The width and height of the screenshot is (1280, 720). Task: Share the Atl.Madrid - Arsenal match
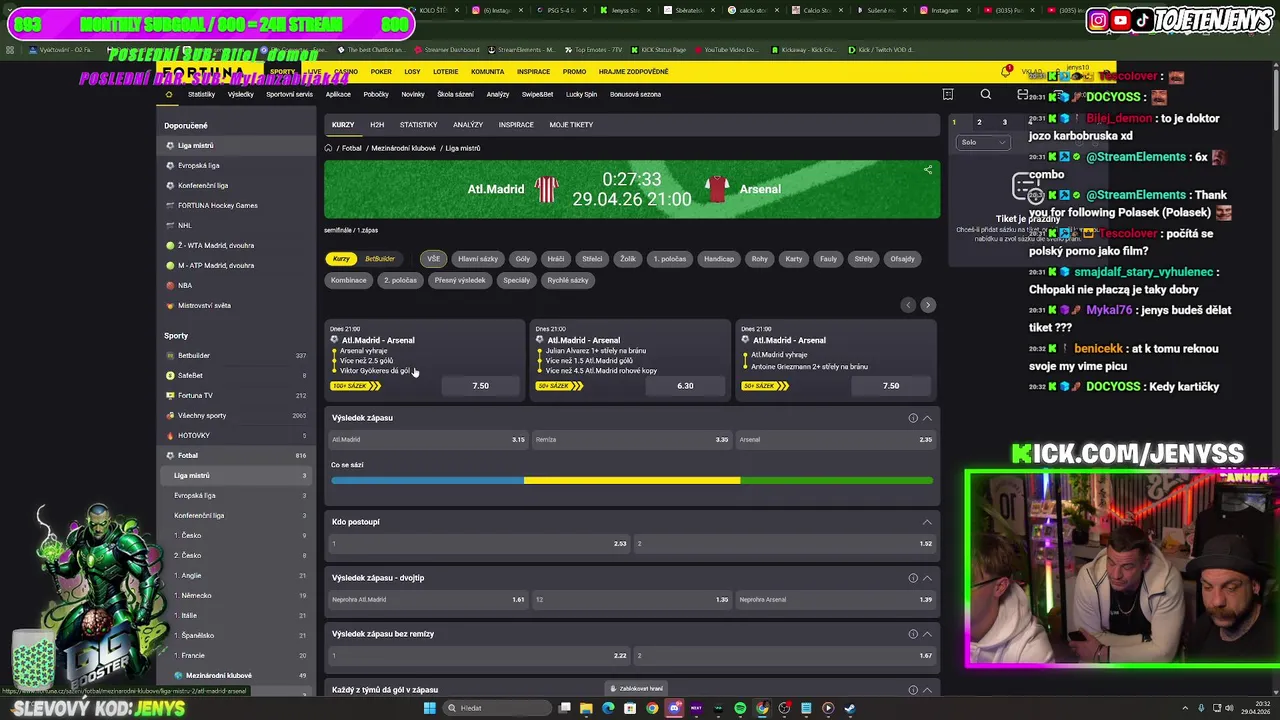click(928, 170)
